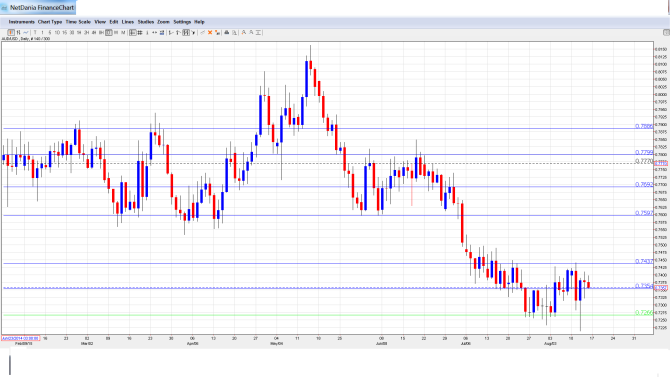670x377 pixels.
Task: Click the second A text-size icon
Action: point(251,32)
